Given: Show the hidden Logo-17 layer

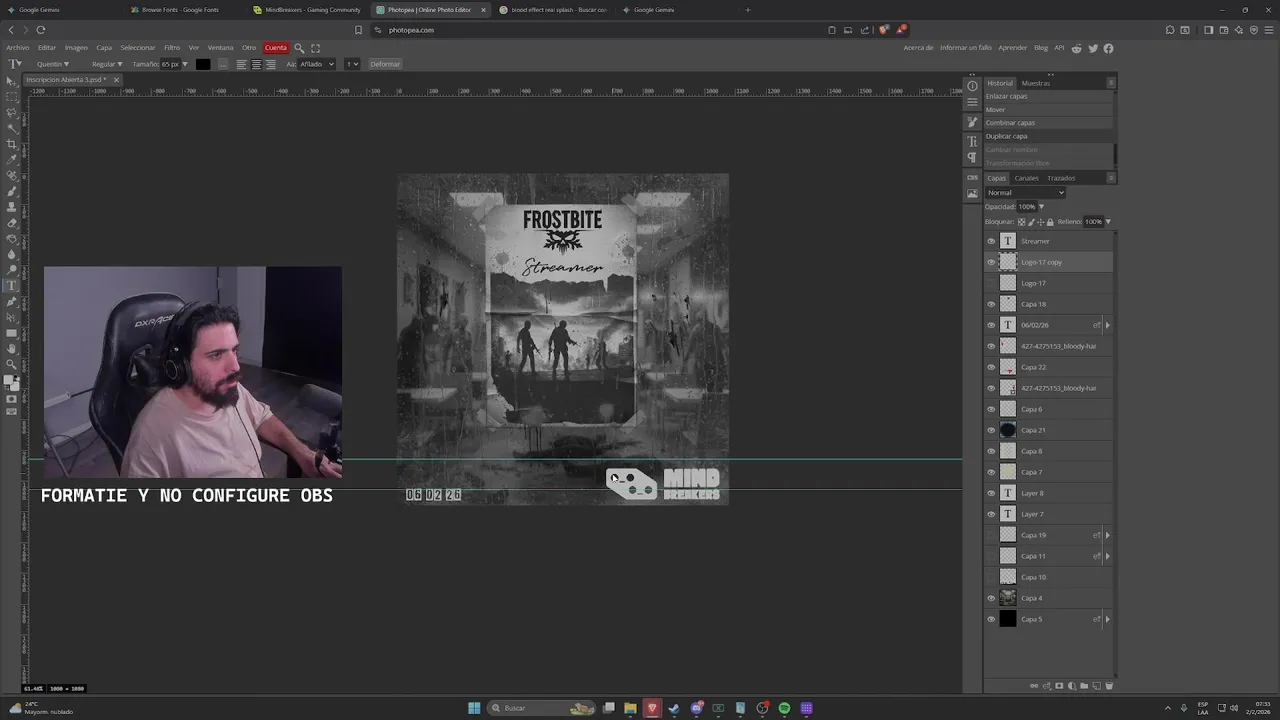Looking at the screenshot, I should (x=991, y=283).
